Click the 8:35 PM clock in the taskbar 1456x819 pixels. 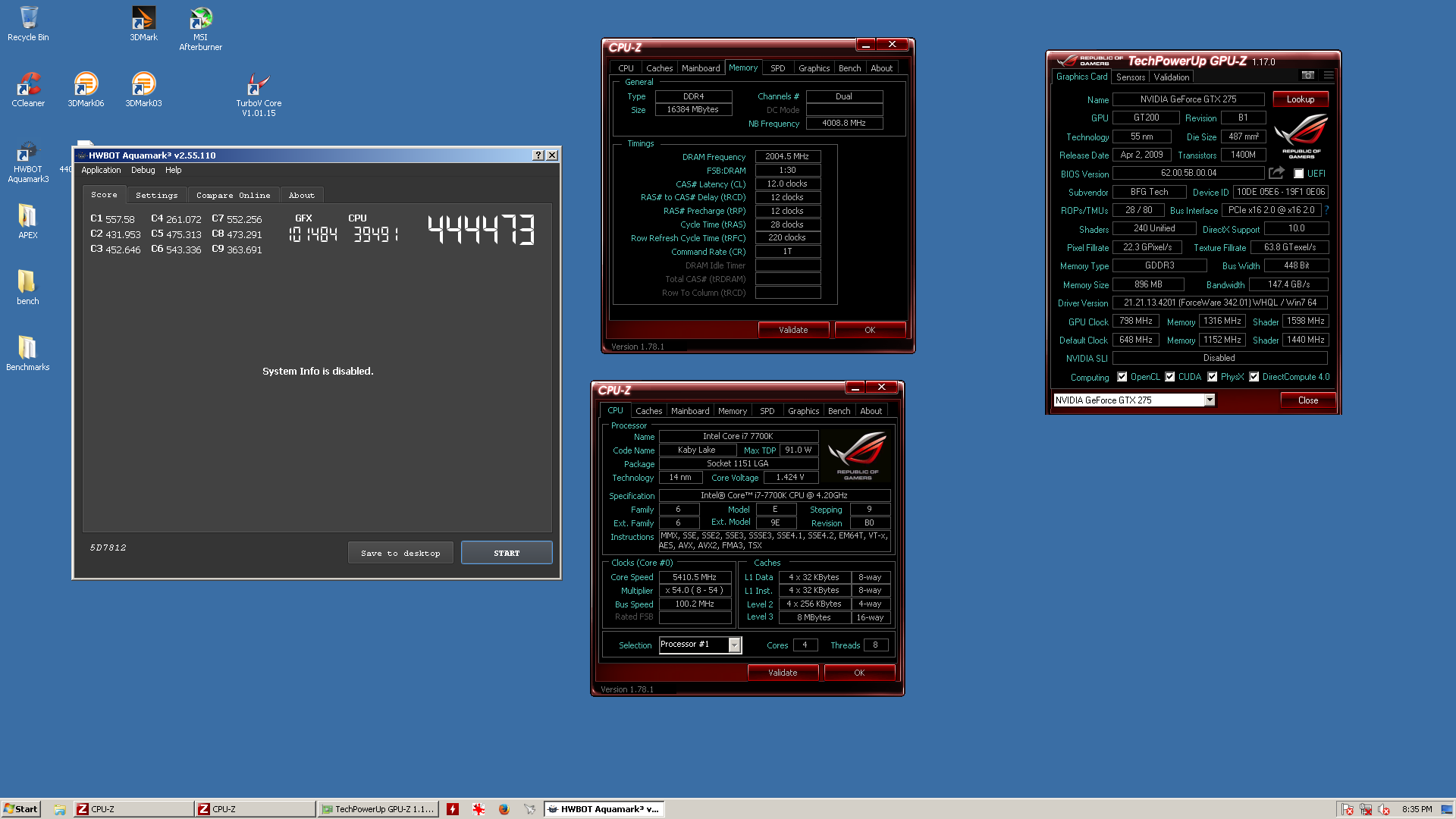(x=1417, y=809)
